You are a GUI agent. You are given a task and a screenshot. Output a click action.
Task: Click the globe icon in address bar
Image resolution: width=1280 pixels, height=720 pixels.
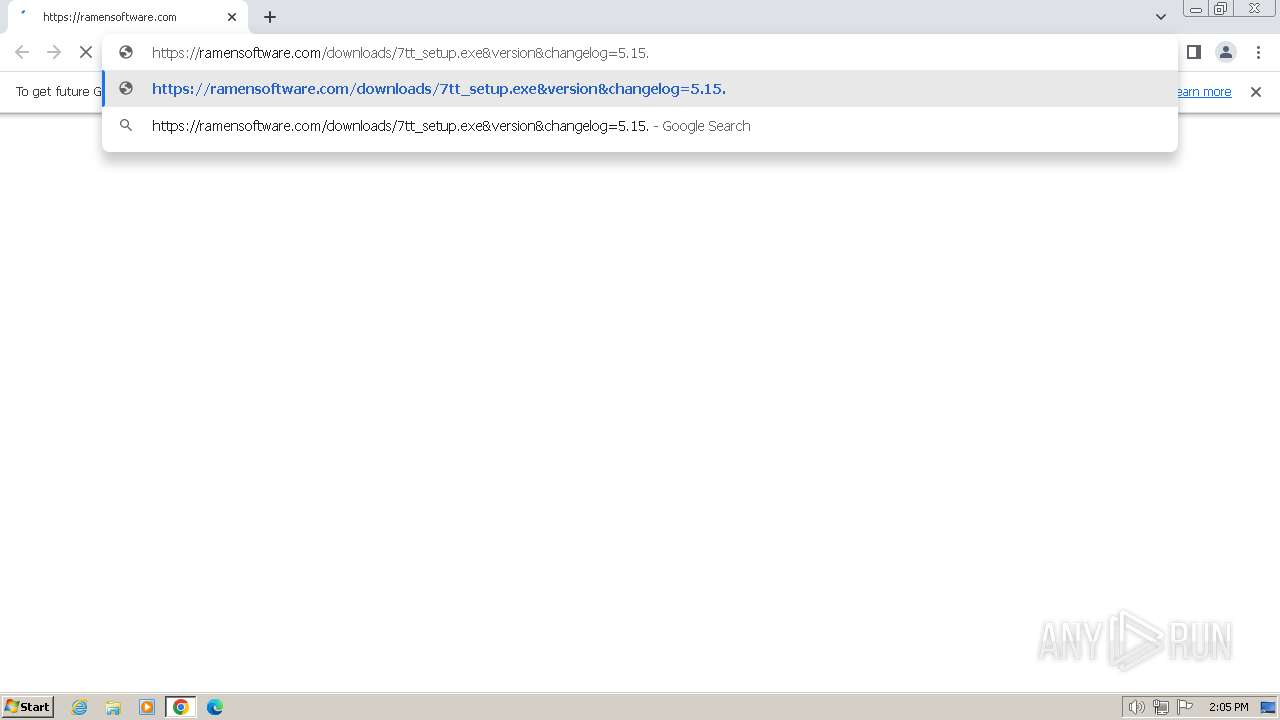(x=126, y=52)
